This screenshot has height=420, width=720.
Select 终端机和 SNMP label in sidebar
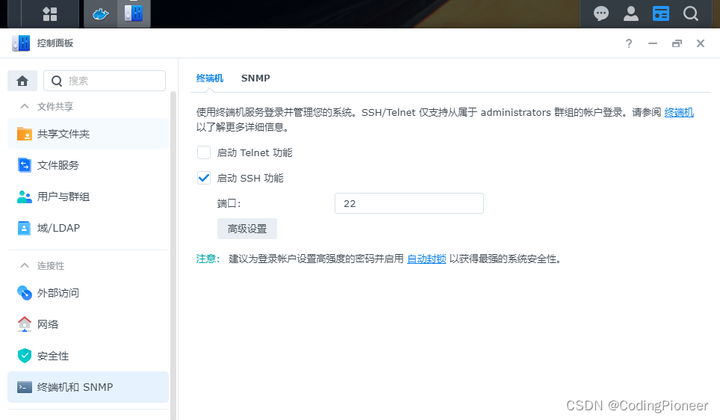(75, 387)
